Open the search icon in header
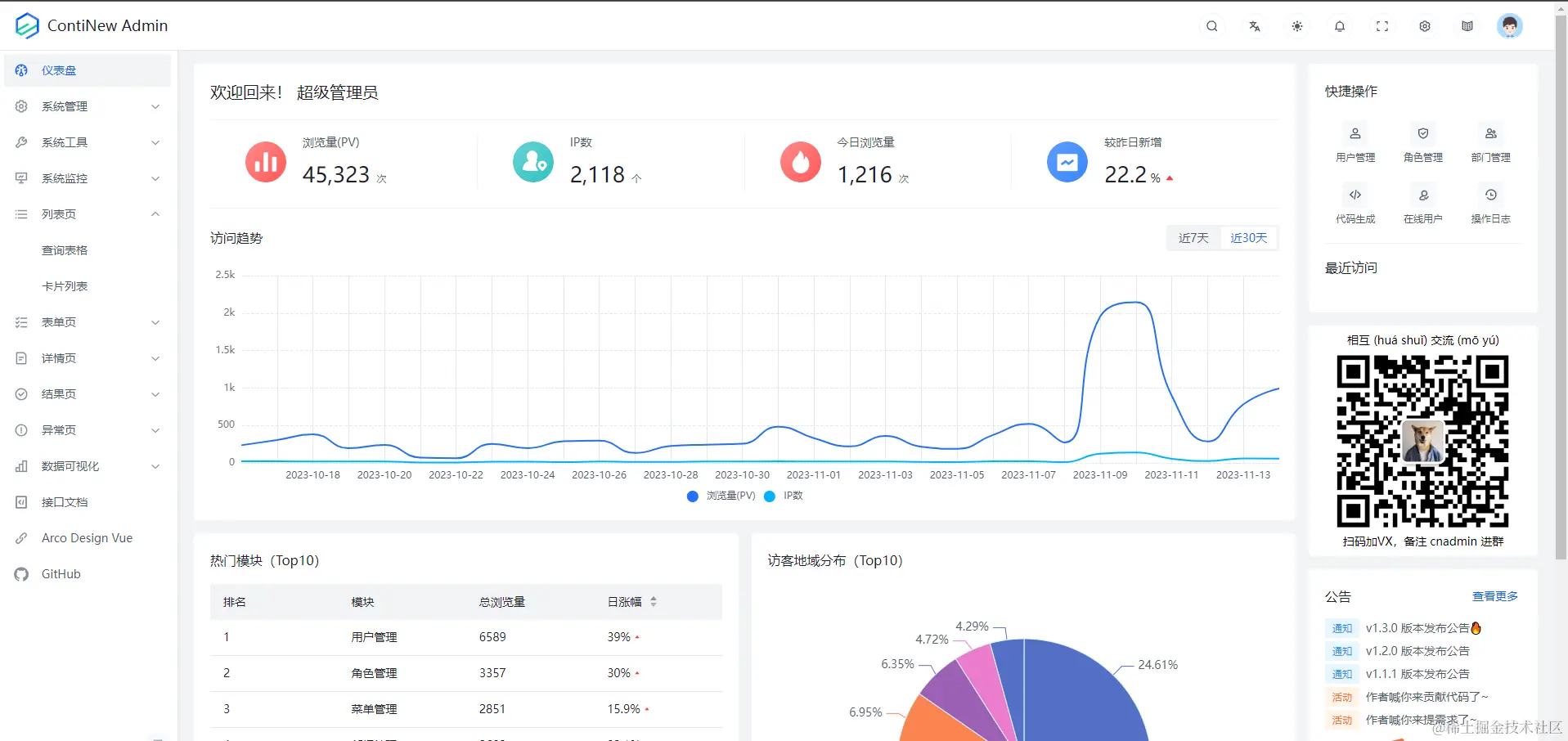1568x741 pixels. click(x=1212, y=26)
